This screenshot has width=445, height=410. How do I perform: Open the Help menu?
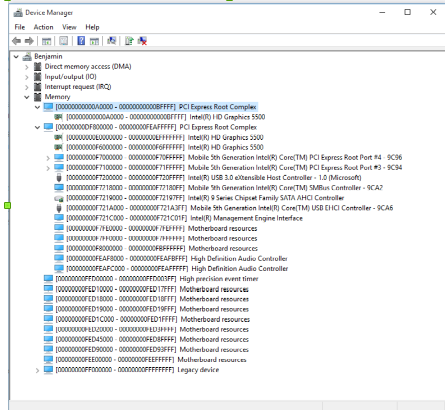pos(92,27)
